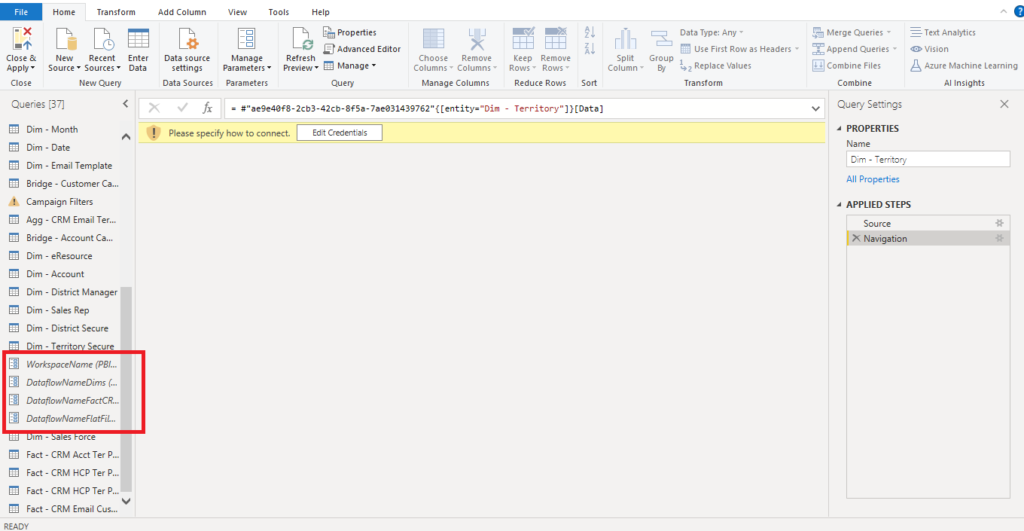Open gear settings for Source step
Image resolution: width=1024 pixels, height=531 pixels.
tap(997, 223)
